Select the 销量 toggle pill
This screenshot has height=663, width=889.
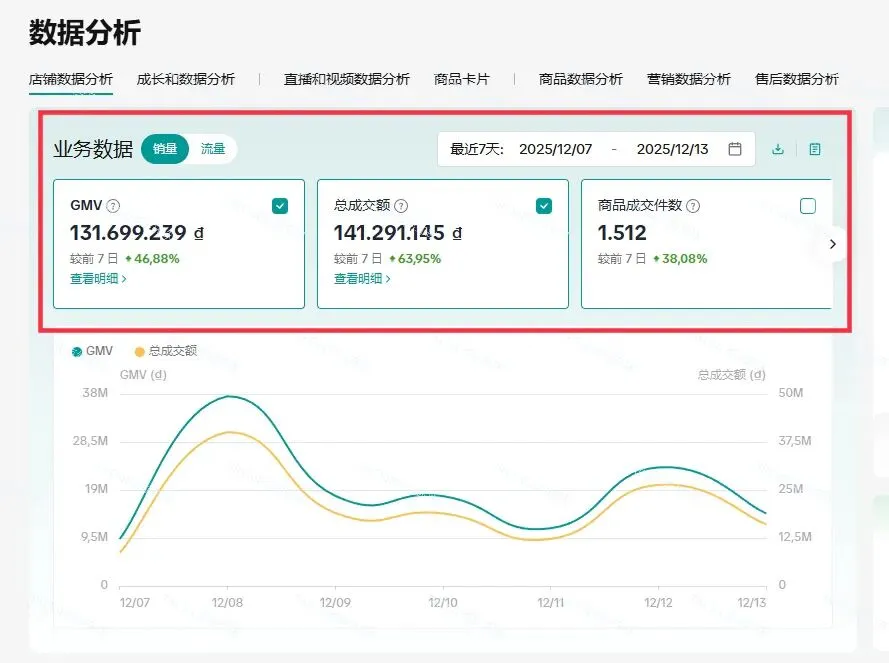(165, 149)
